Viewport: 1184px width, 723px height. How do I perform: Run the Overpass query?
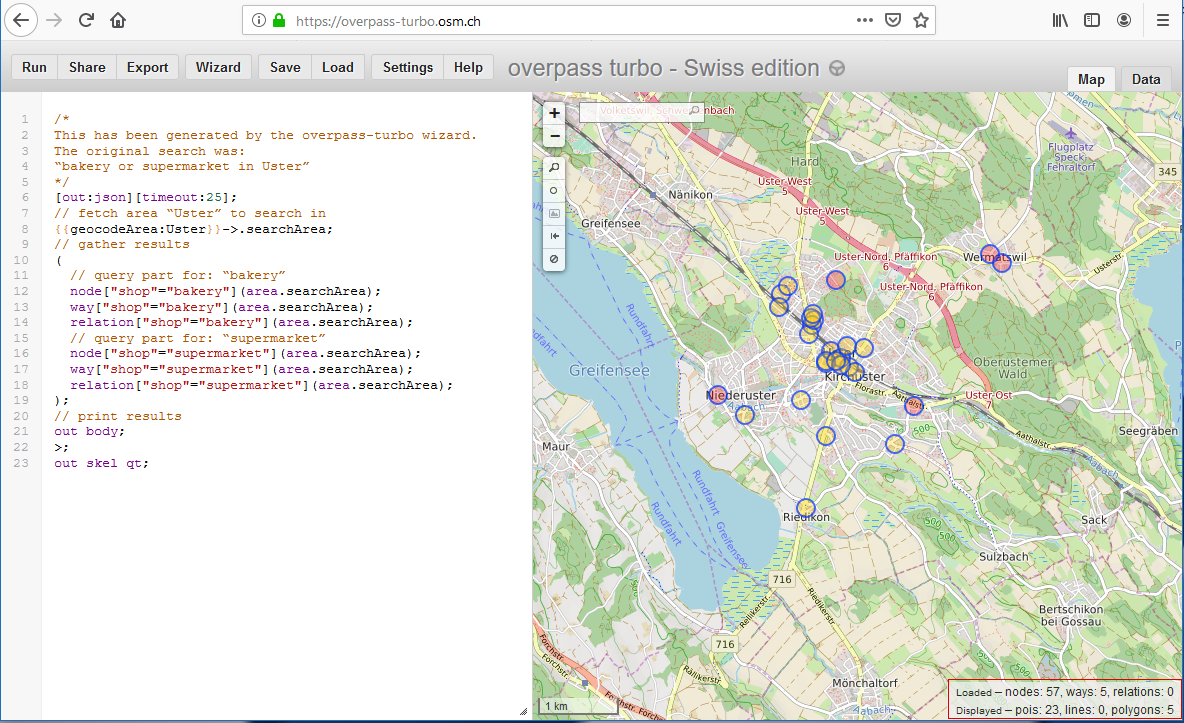[34, 67]
